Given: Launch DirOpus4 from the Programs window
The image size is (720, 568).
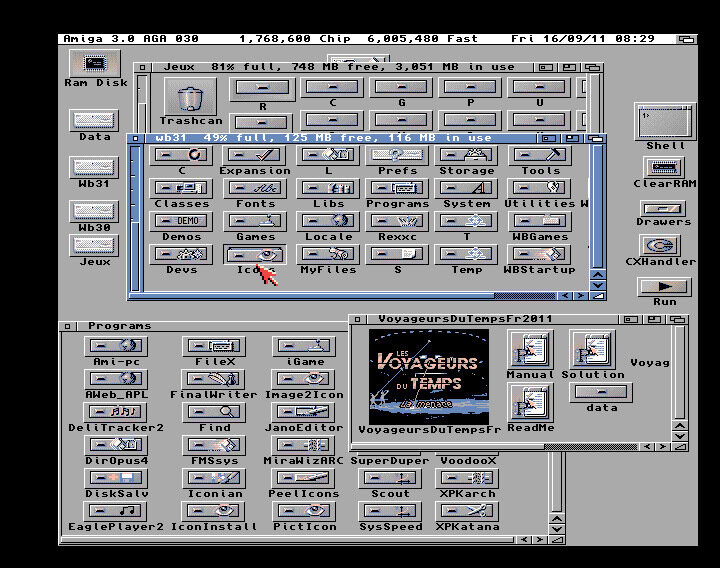Looking at the screenshot, I should tap(116, 446).
